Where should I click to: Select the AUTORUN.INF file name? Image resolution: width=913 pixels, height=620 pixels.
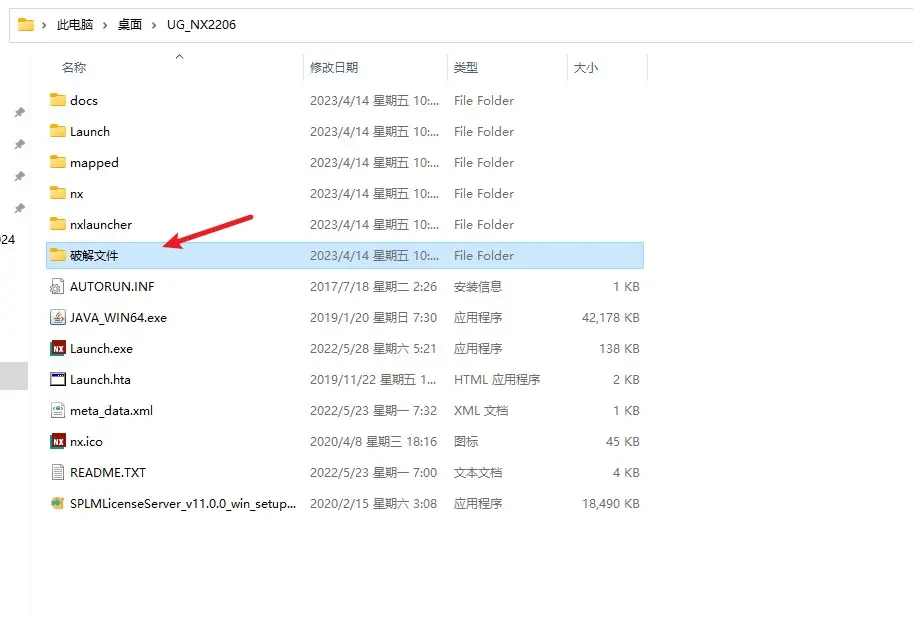[x=112, y=286]
